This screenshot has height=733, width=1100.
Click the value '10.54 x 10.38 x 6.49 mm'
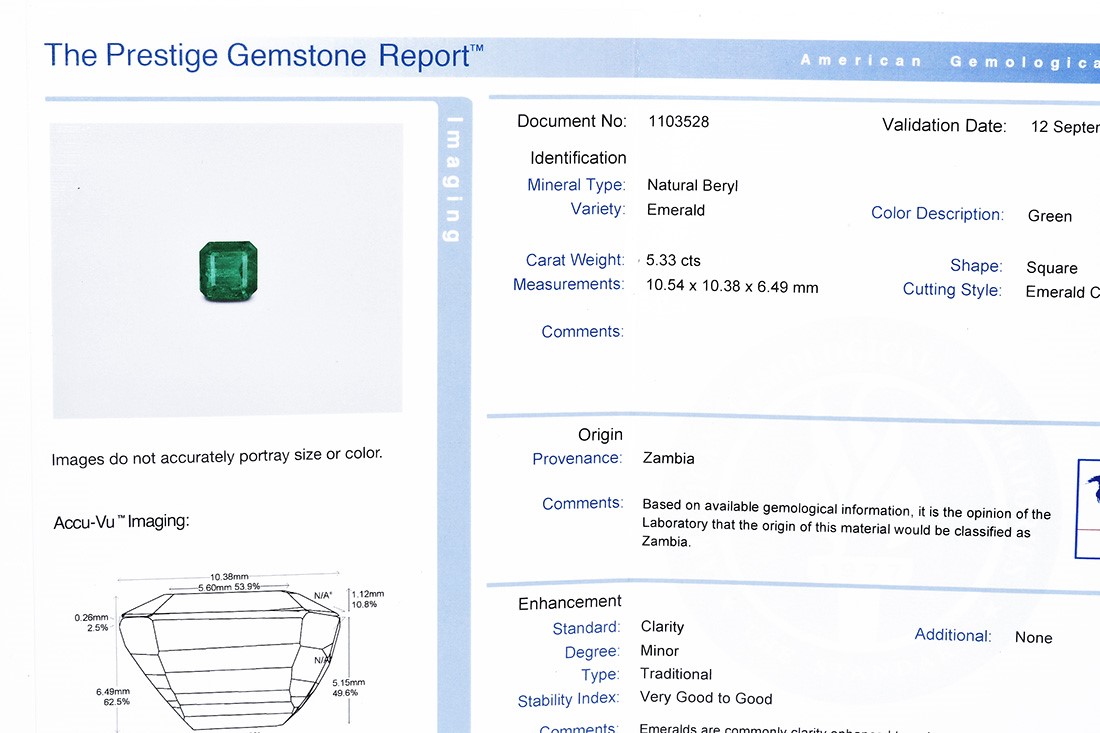tap(732, 286)
